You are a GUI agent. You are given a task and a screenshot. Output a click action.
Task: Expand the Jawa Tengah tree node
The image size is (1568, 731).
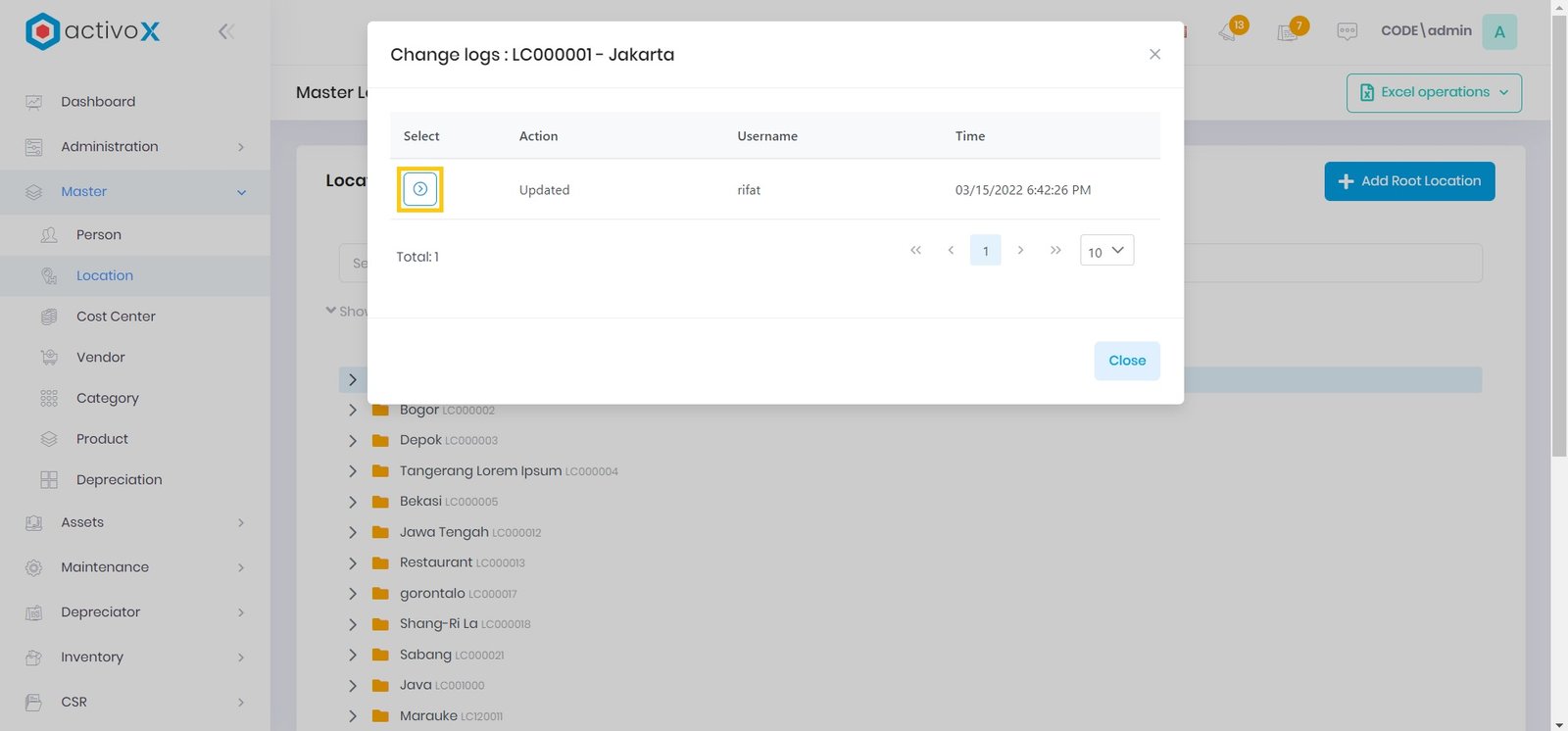[x=353, y=532]
